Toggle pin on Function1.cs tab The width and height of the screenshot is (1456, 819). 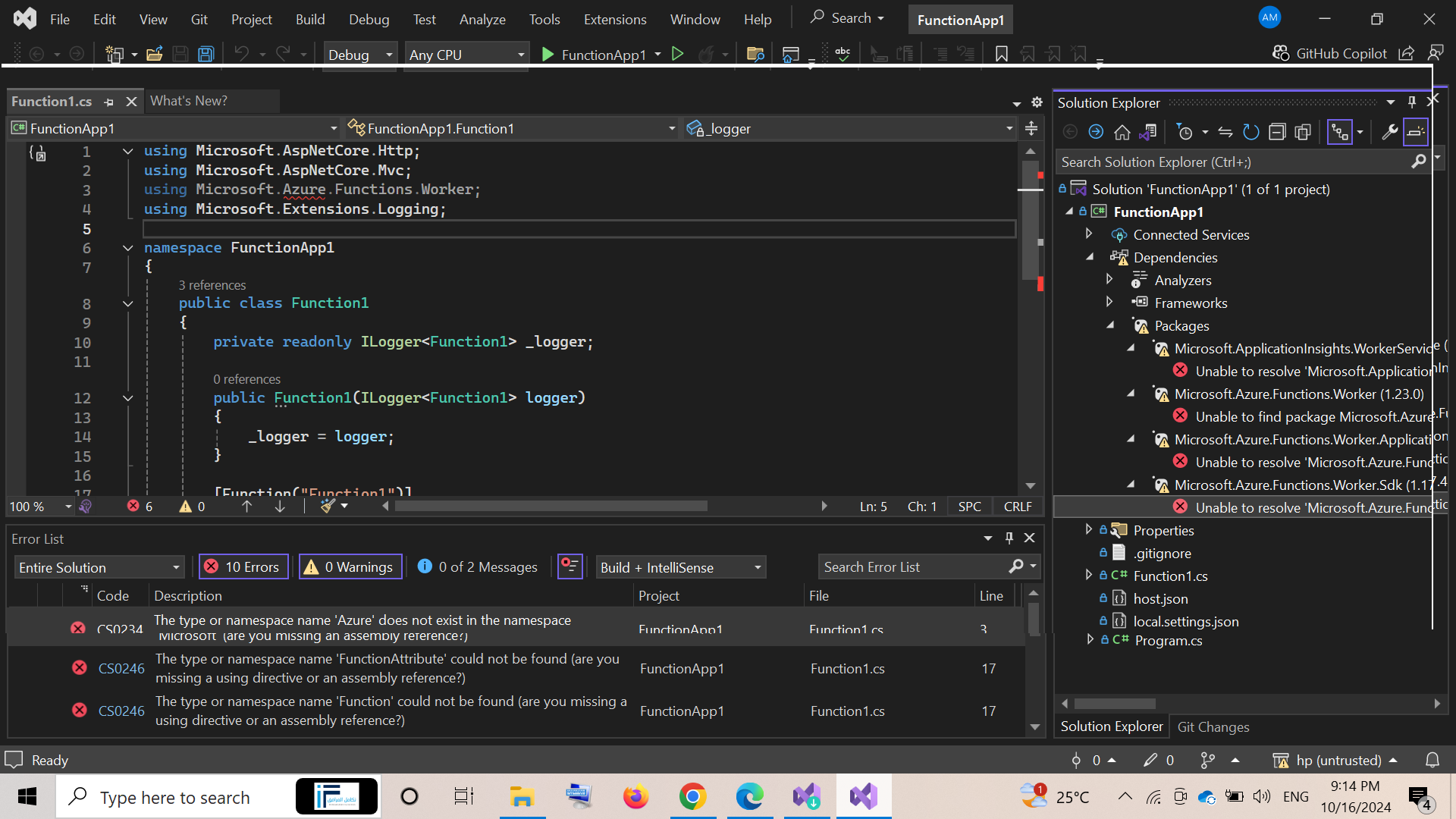[108, 102]
